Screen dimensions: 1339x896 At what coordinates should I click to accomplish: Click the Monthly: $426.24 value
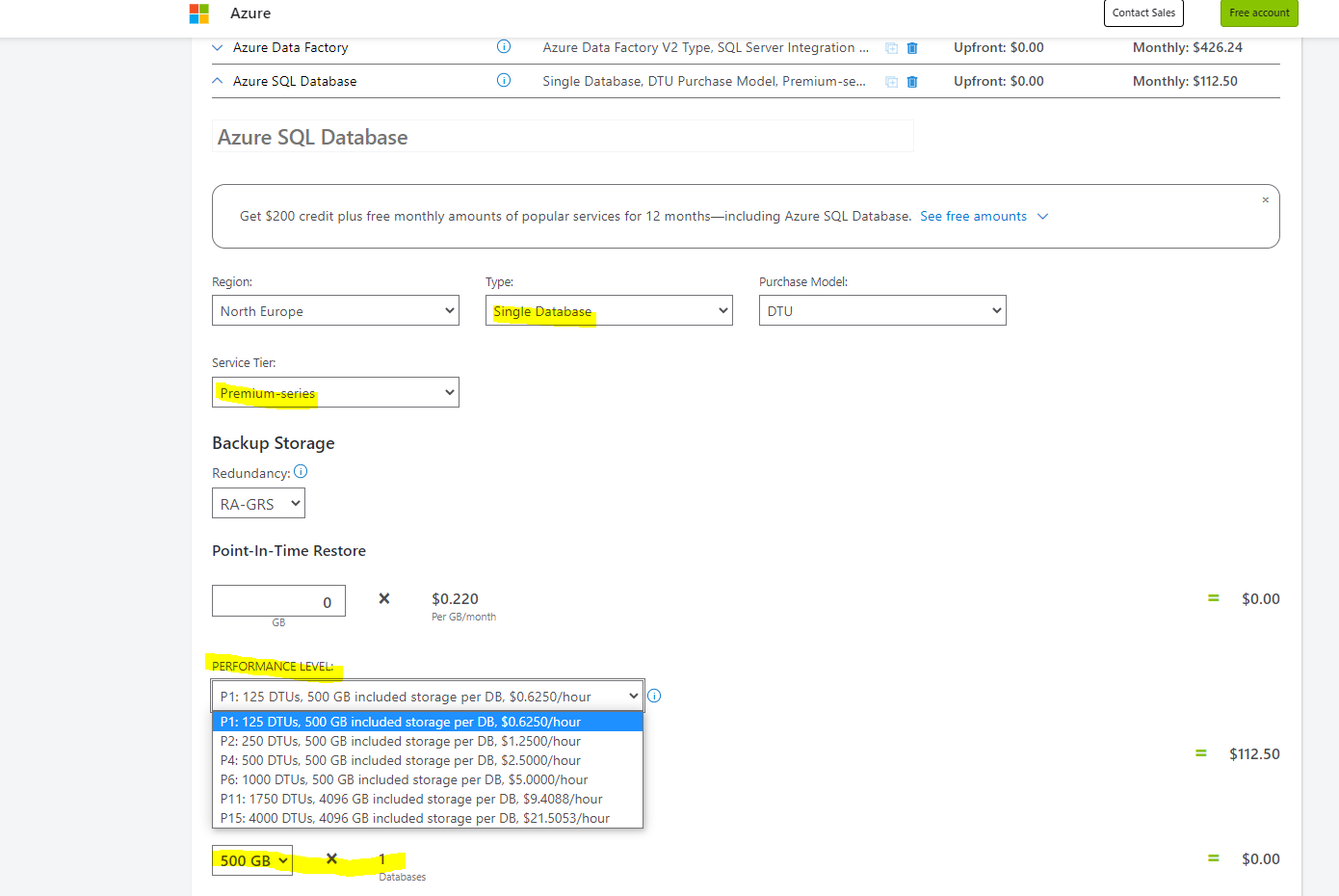pyautogui.click(x=1187, y=47)
